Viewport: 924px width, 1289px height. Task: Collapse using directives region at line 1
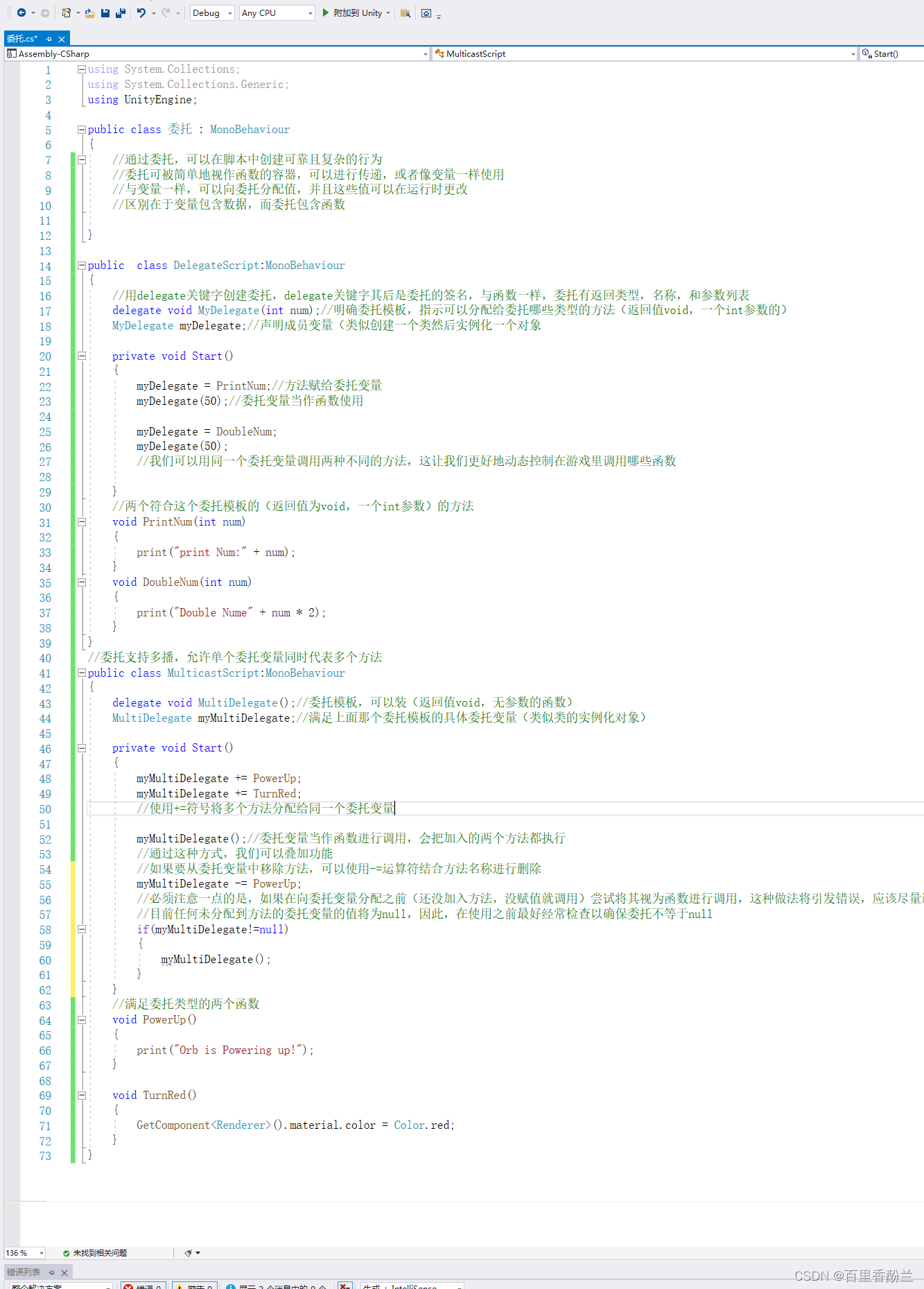coord(82,69)
